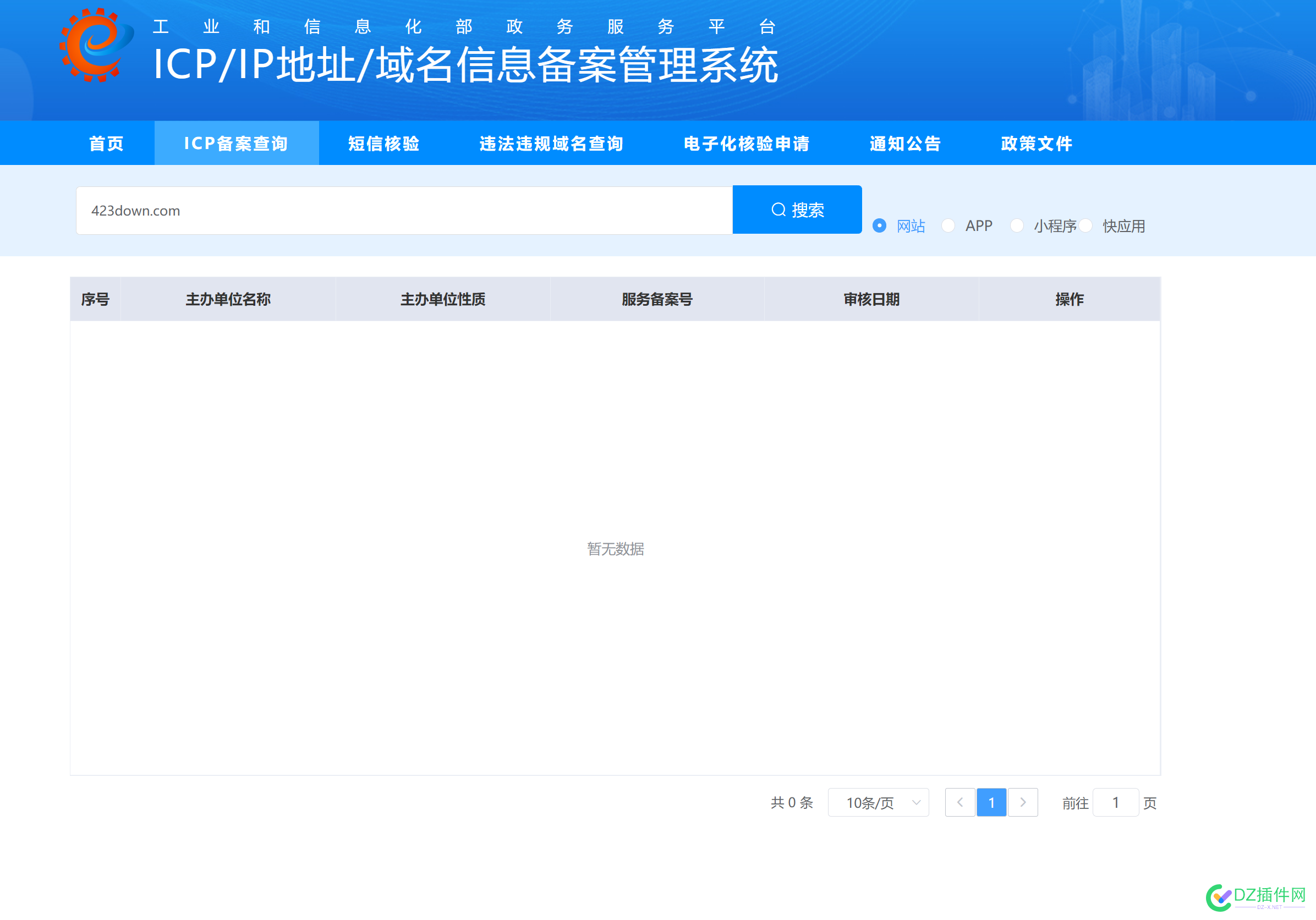Open the 通知公告 tab
The width and height of the screenshot is (1316, 920).
pyautogui.click(x=905, y=143)
